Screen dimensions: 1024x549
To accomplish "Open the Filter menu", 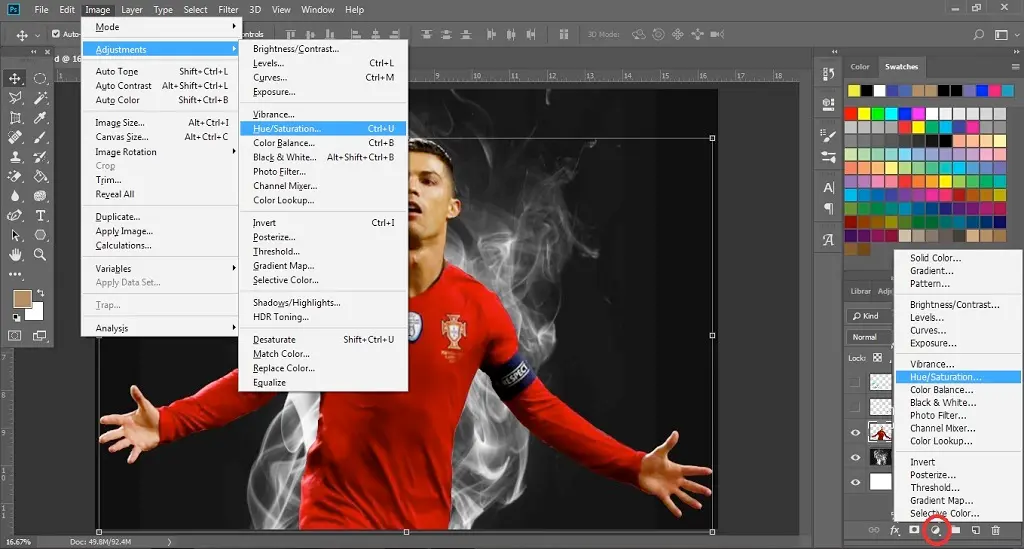I will (x=228, y=10).
